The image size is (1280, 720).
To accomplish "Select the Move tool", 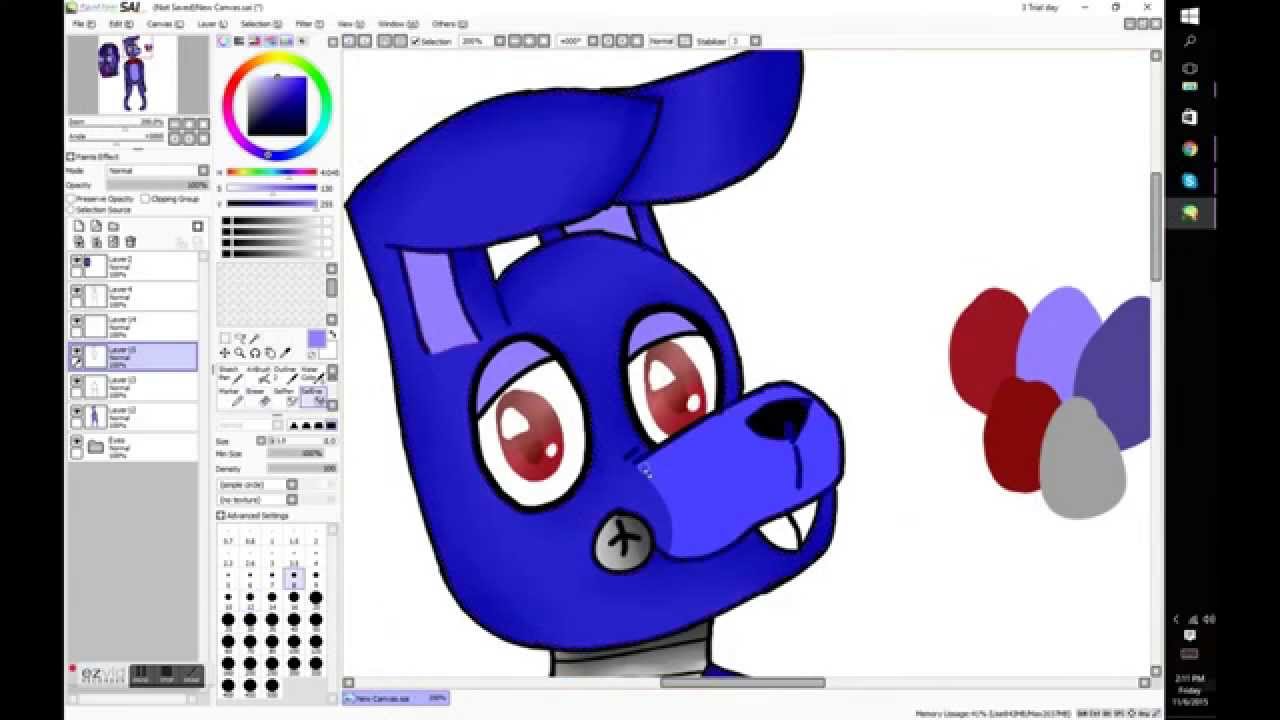I will pyautogui.click(x=225, y=353).
